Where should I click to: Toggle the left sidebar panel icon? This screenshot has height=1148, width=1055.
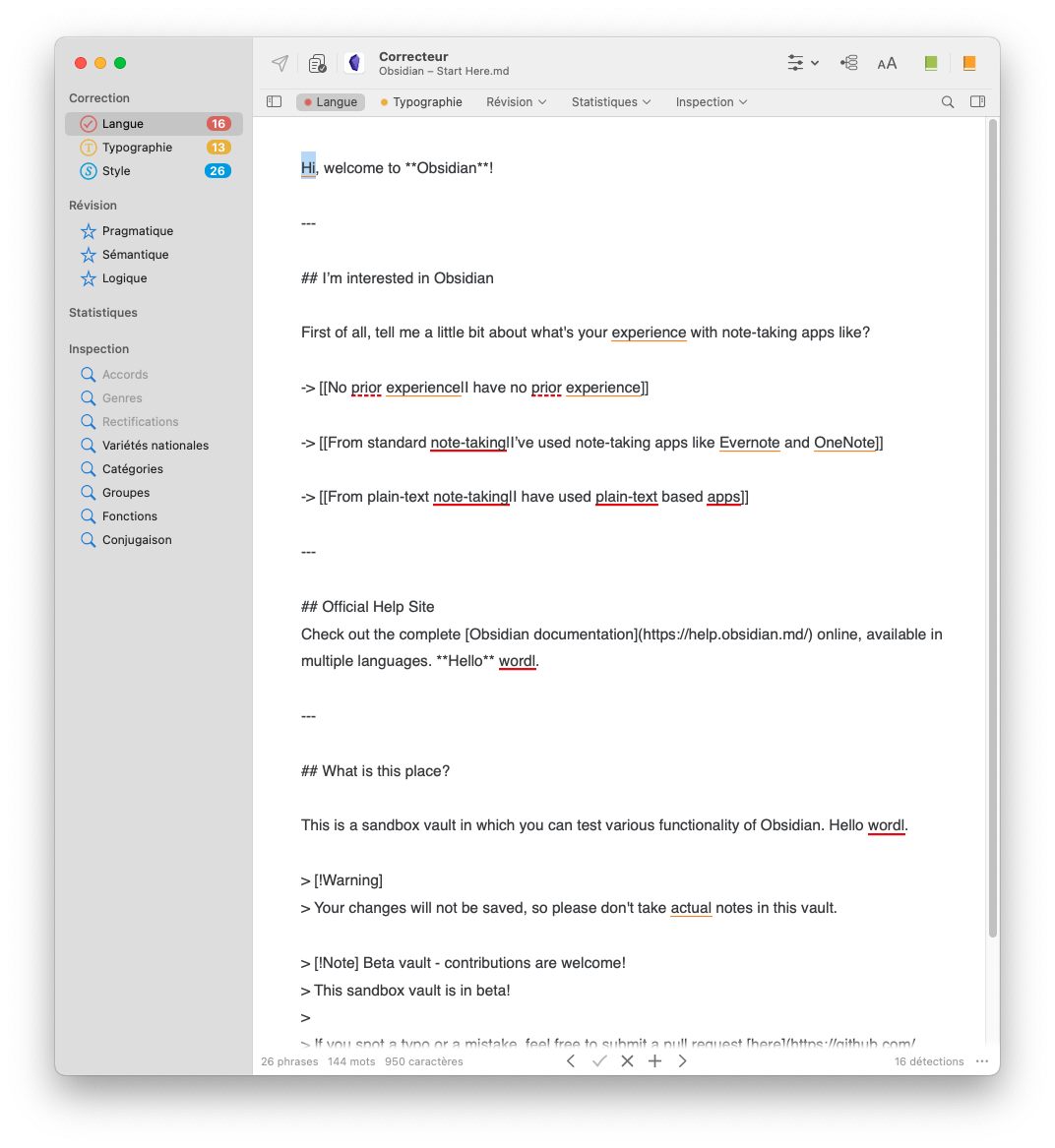[x=274, y=101]
